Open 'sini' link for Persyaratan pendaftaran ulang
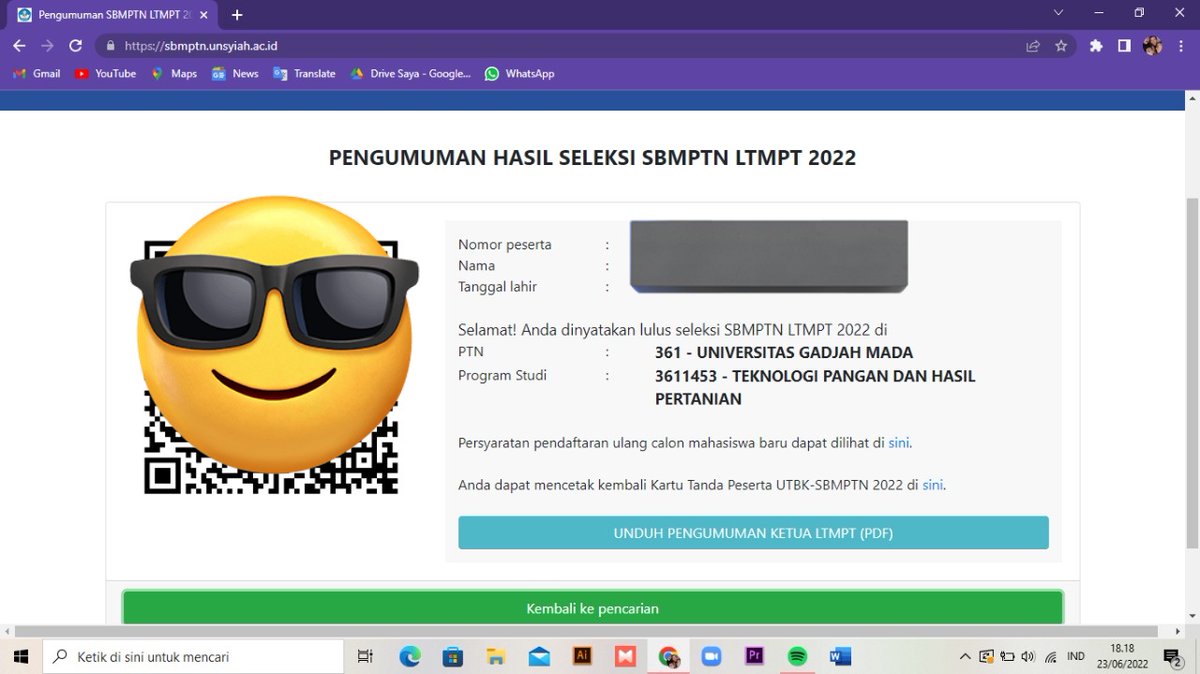 [x=899, y=443]
